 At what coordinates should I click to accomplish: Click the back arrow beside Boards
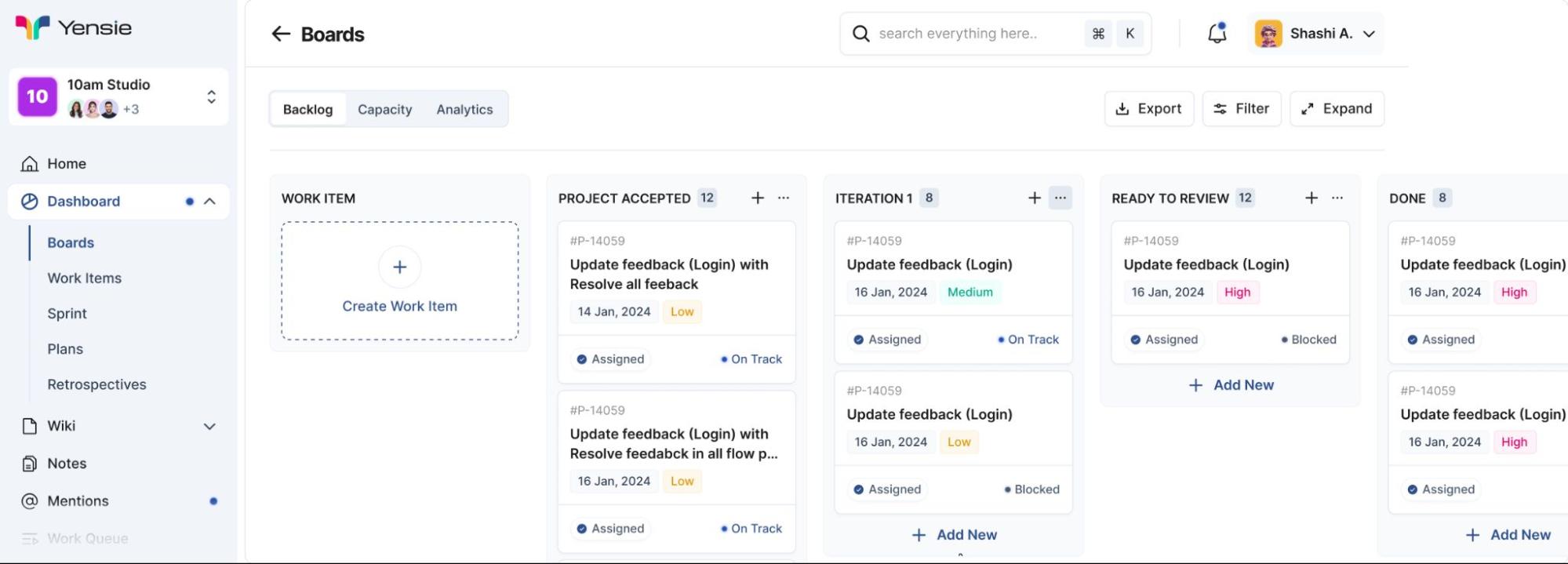coord(281,34)
